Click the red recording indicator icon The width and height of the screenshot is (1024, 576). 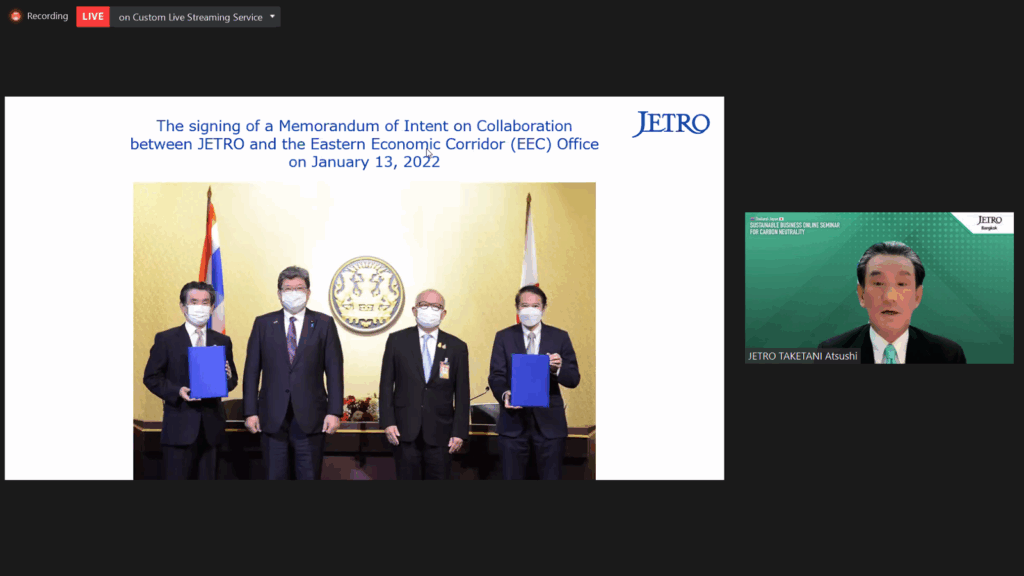click(x=15, y=16)
